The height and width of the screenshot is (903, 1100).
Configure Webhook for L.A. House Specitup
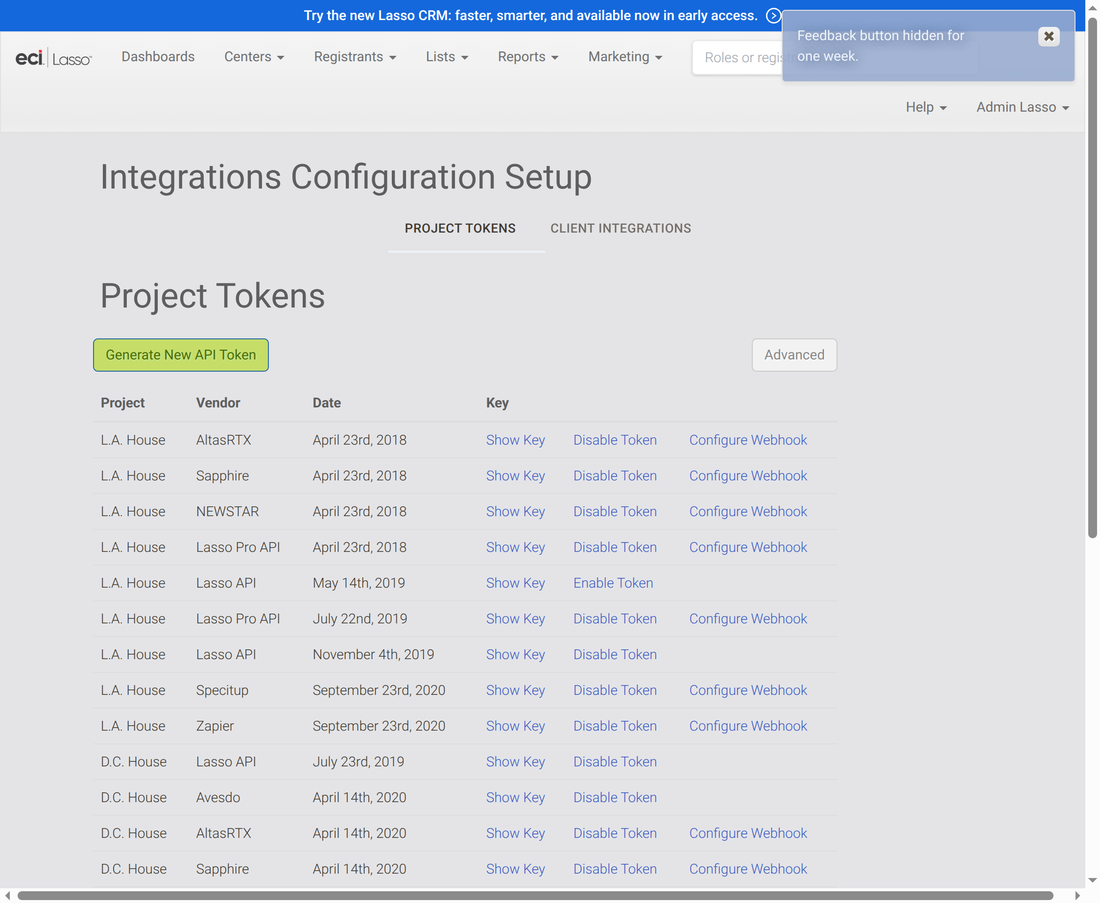[x=748, y=691]
